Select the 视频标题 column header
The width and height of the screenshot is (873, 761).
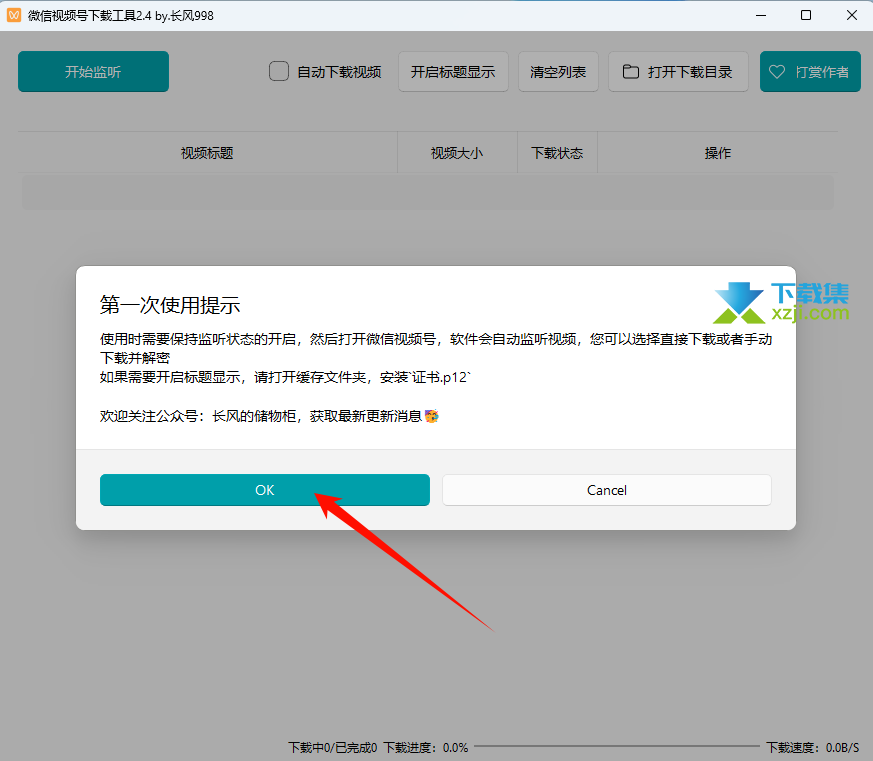point(207,153)
